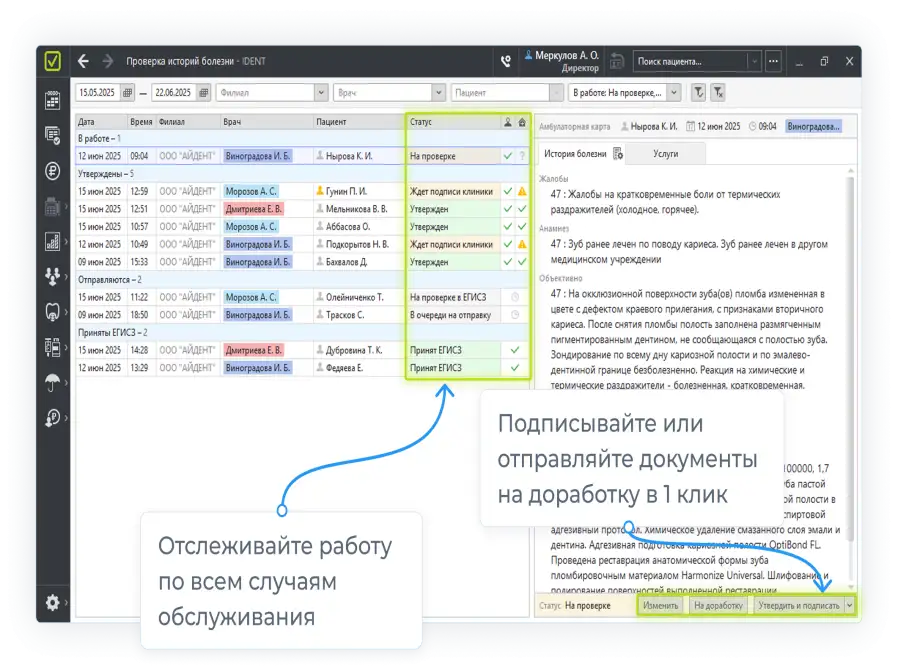Expand the Врач filter dropdown
898x669 pixels.
[439, 92]
